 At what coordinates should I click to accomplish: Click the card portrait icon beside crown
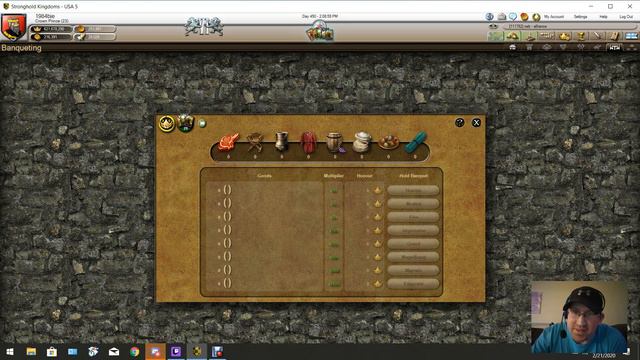point(185,123)
